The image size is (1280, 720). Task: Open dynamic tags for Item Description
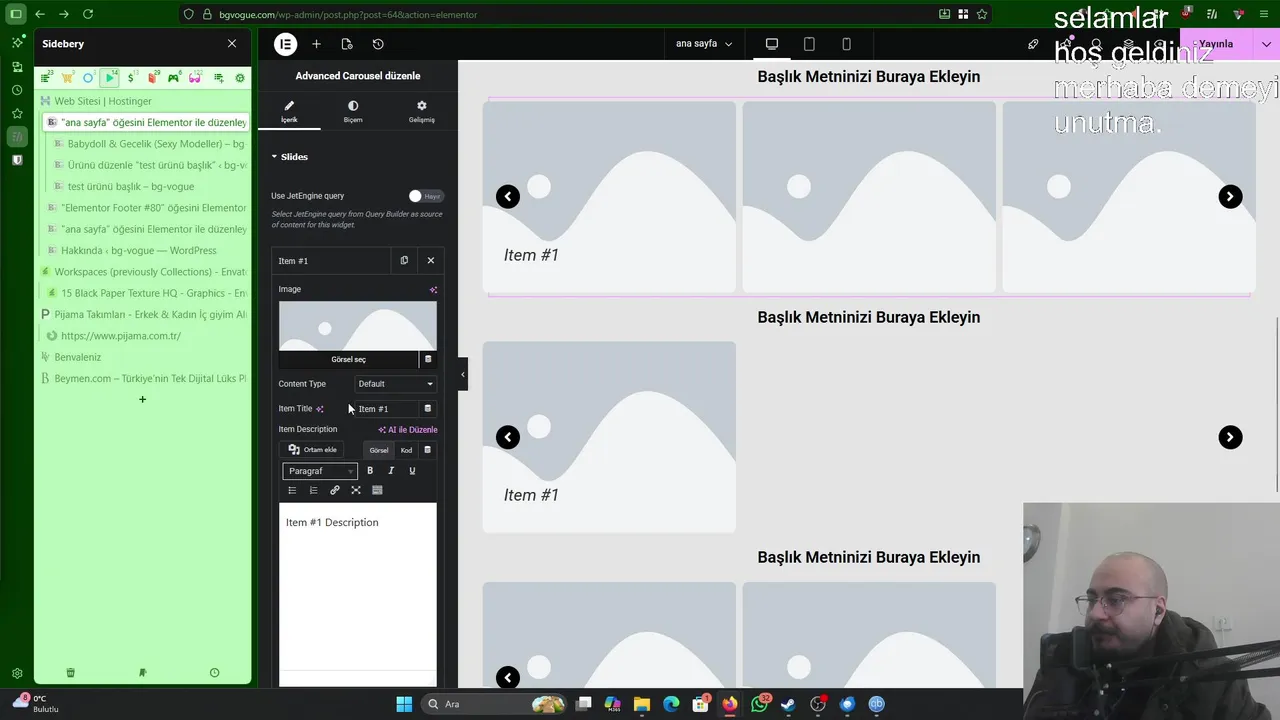pos(427,450)
